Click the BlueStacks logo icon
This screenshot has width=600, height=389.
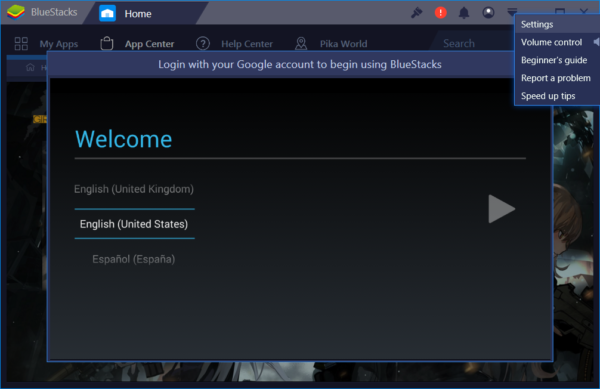tap(16, 12)
